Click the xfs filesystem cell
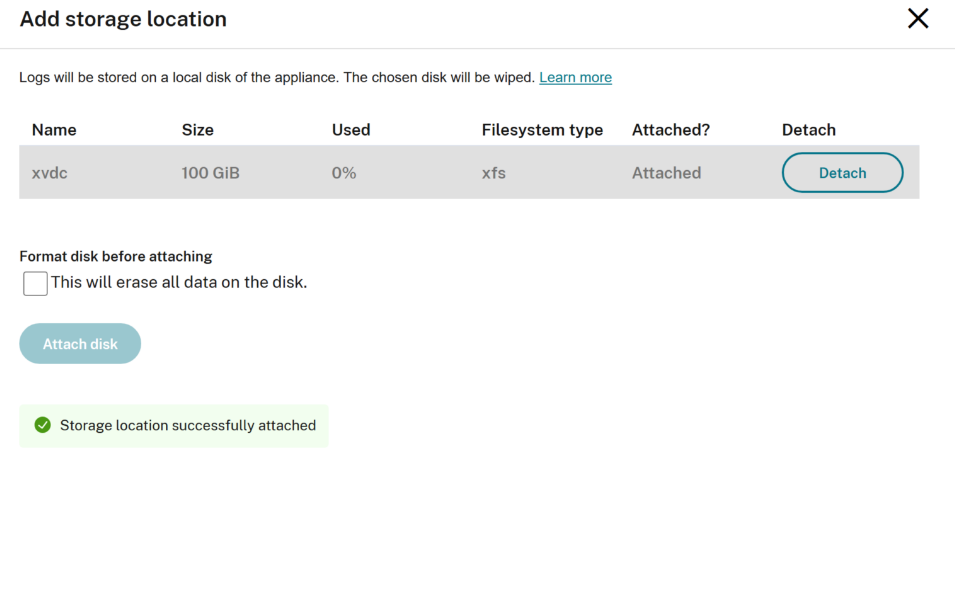The height and width of the screenshot is (613, 955). coord(494,173)
